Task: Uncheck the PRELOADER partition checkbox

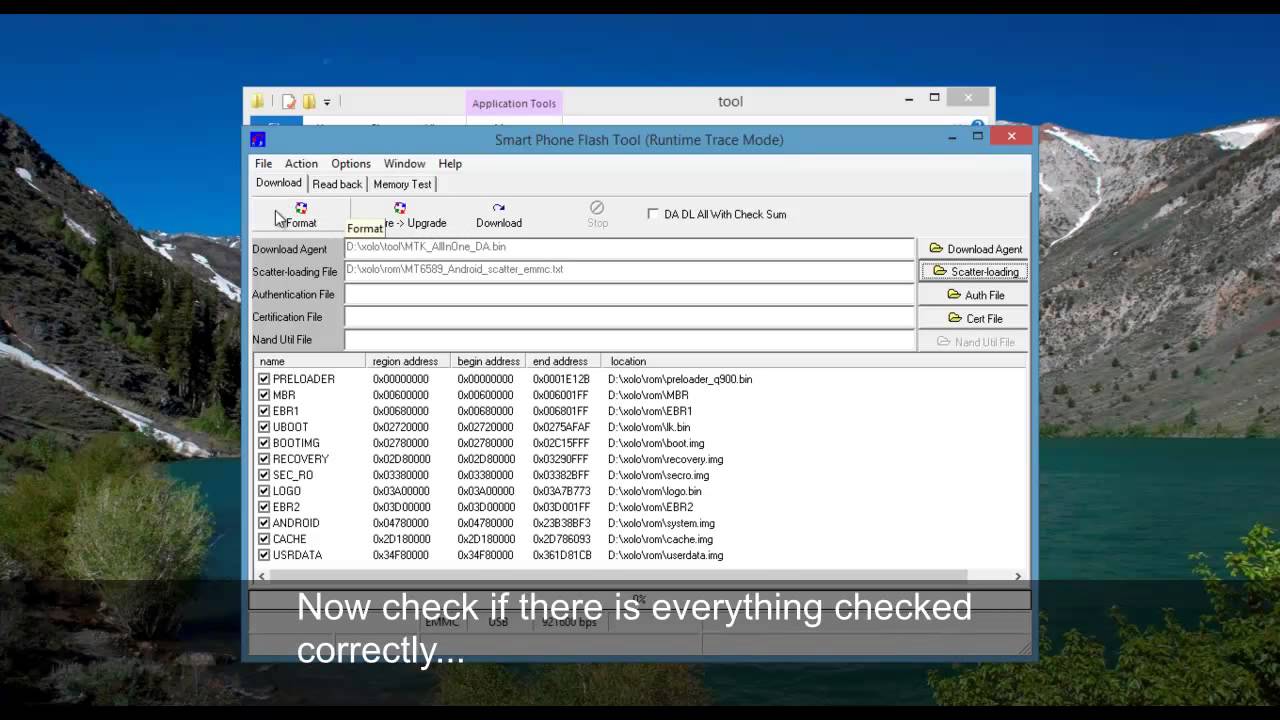Action: tap(264, 379)
